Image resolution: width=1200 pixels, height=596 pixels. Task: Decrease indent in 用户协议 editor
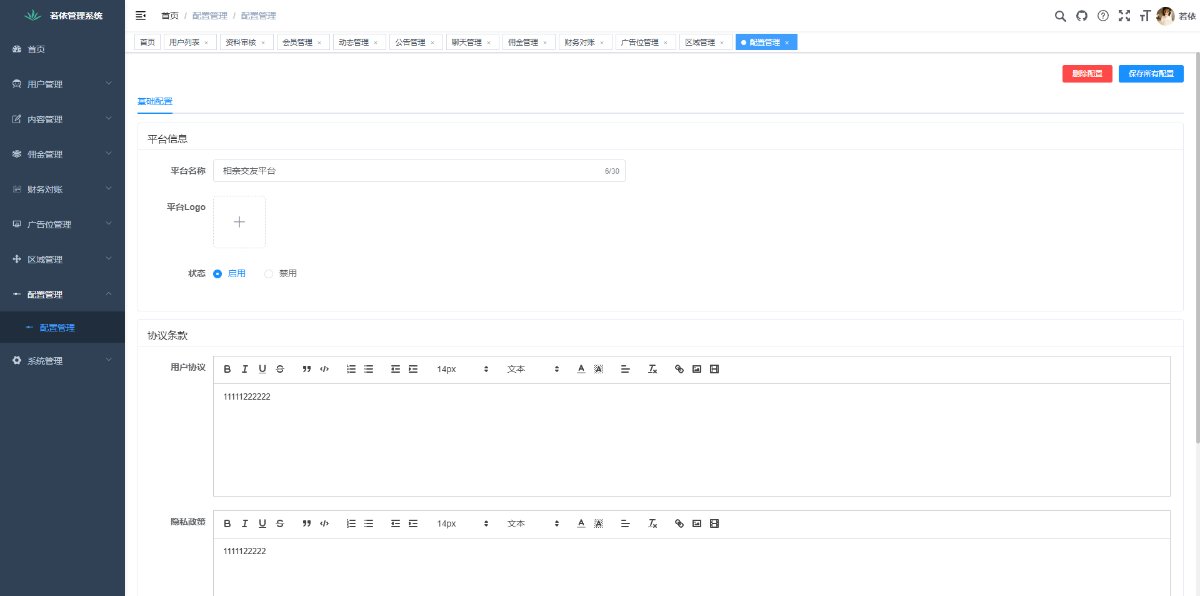[x=395, y=369]
